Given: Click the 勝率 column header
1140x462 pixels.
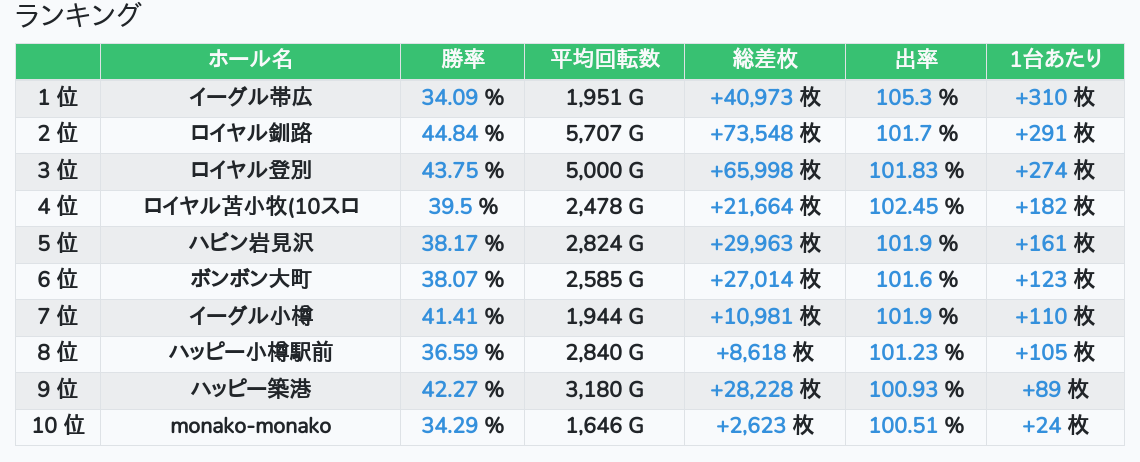Looking at the screenshot, I should point(462,60).
